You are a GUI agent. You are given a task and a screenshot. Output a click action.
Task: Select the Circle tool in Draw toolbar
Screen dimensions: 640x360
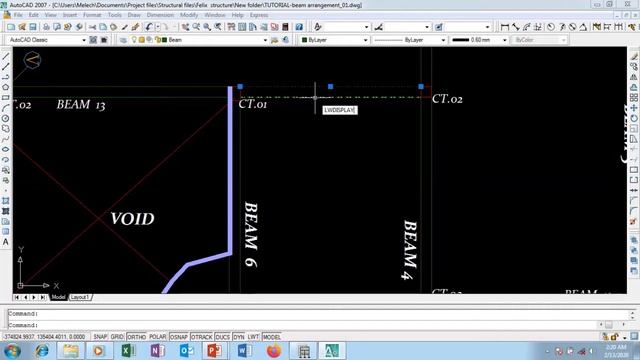[6, 118]
